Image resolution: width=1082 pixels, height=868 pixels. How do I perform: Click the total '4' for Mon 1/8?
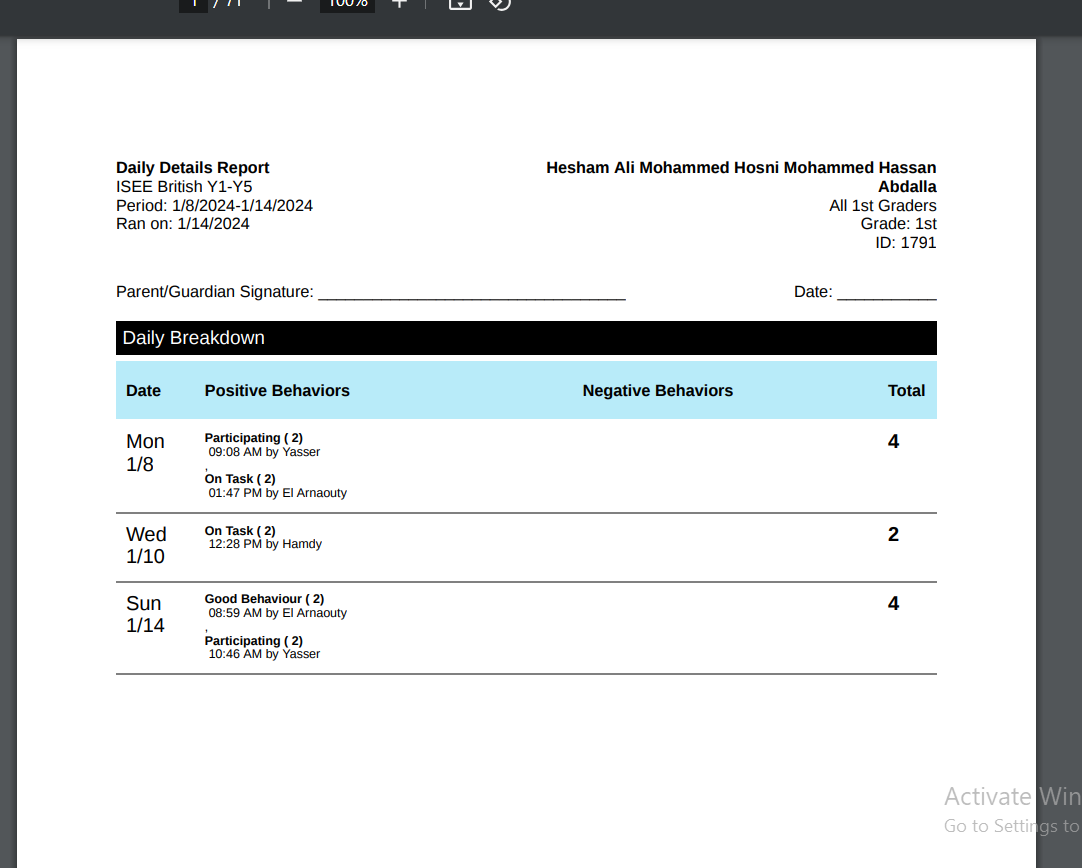893,442
